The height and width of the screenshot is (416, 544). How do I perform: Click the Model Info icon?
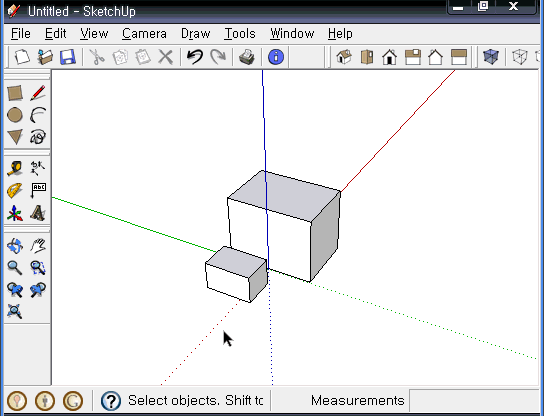pyautogui.click(x=276, y=57)
